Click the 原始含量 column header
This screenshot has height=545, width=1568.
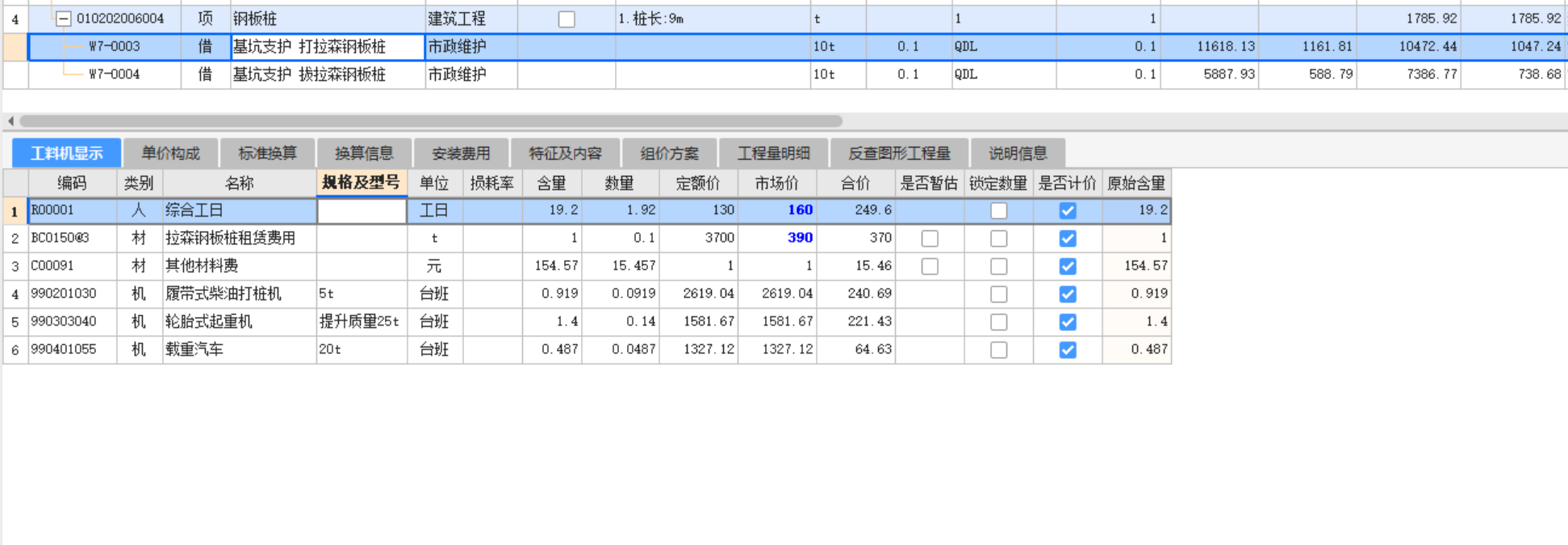click(x=1136, y=183)
